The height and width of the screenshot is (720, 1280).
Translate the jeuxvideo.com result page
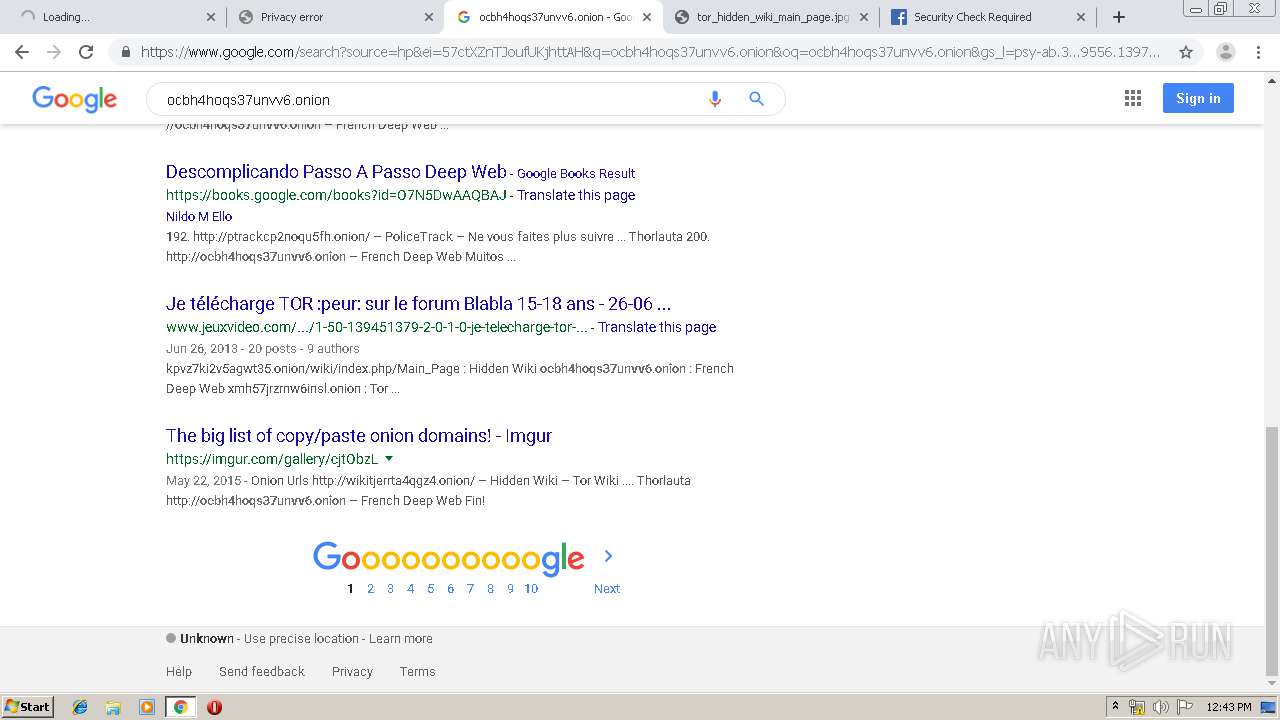pos(657,327)
